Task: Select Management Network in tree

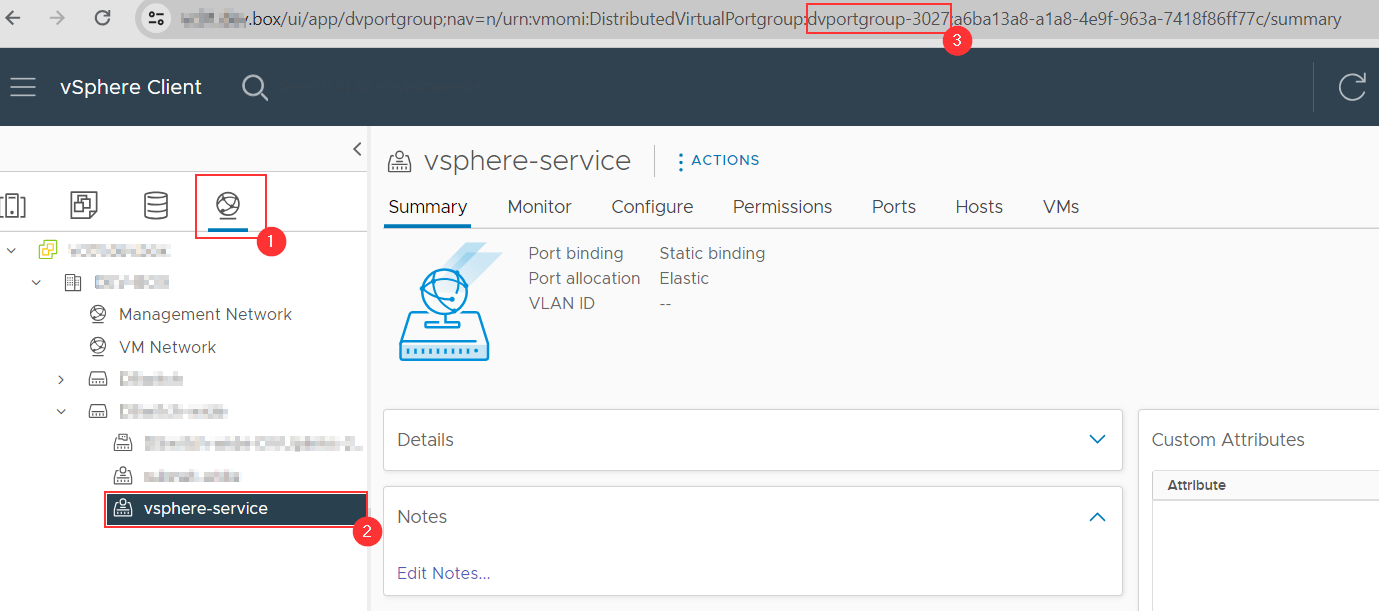Action: coord(205,314)
